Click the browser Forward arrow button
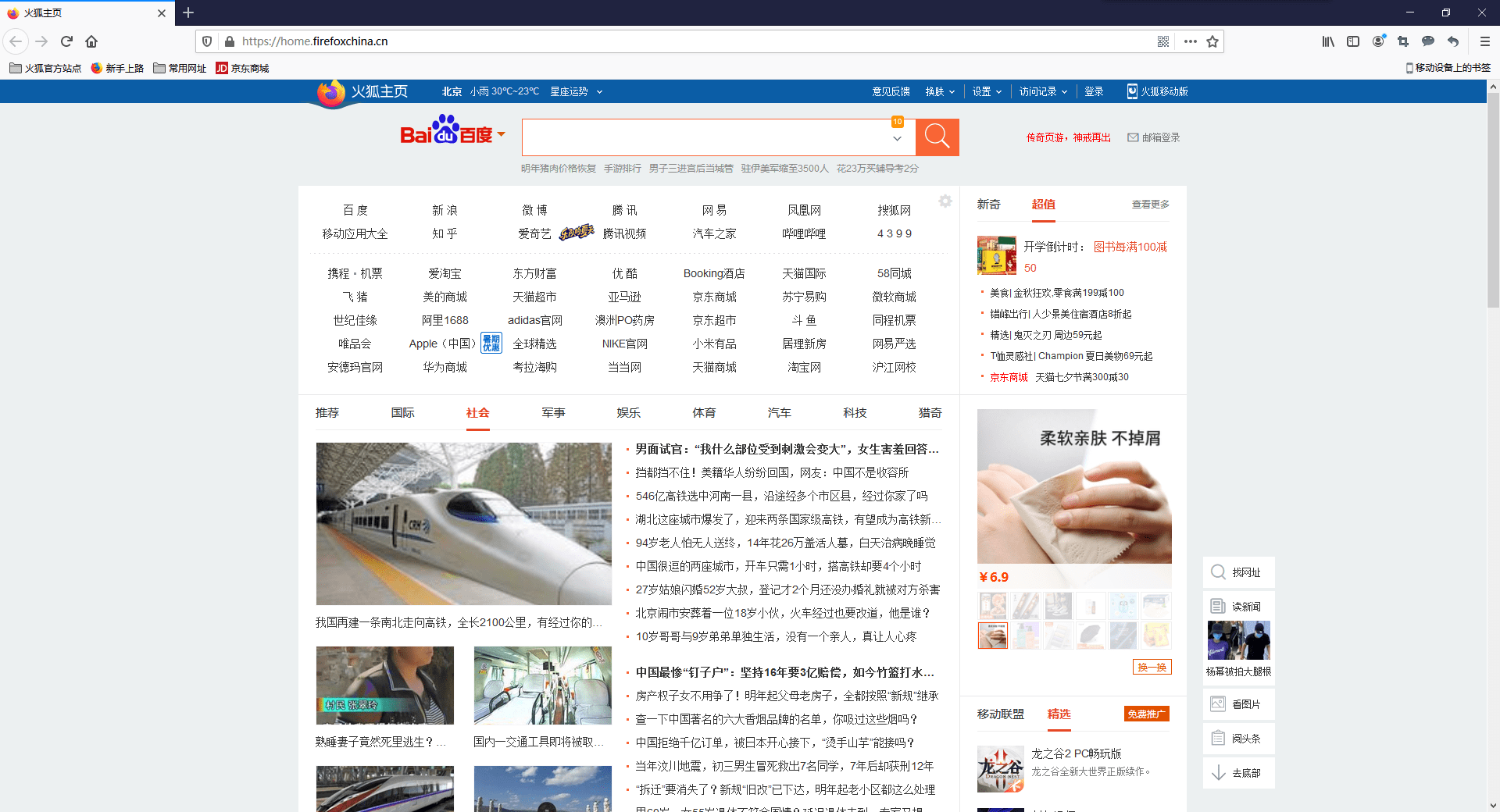The width and height of the screenshot is (1500, 812). click(x=41, y=41)
